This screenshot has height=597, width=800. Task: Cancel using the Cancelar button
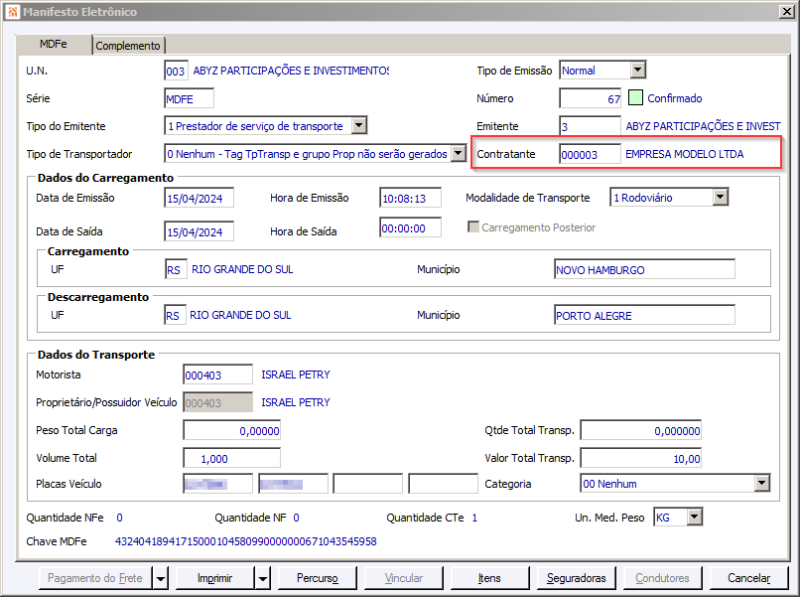748,578
